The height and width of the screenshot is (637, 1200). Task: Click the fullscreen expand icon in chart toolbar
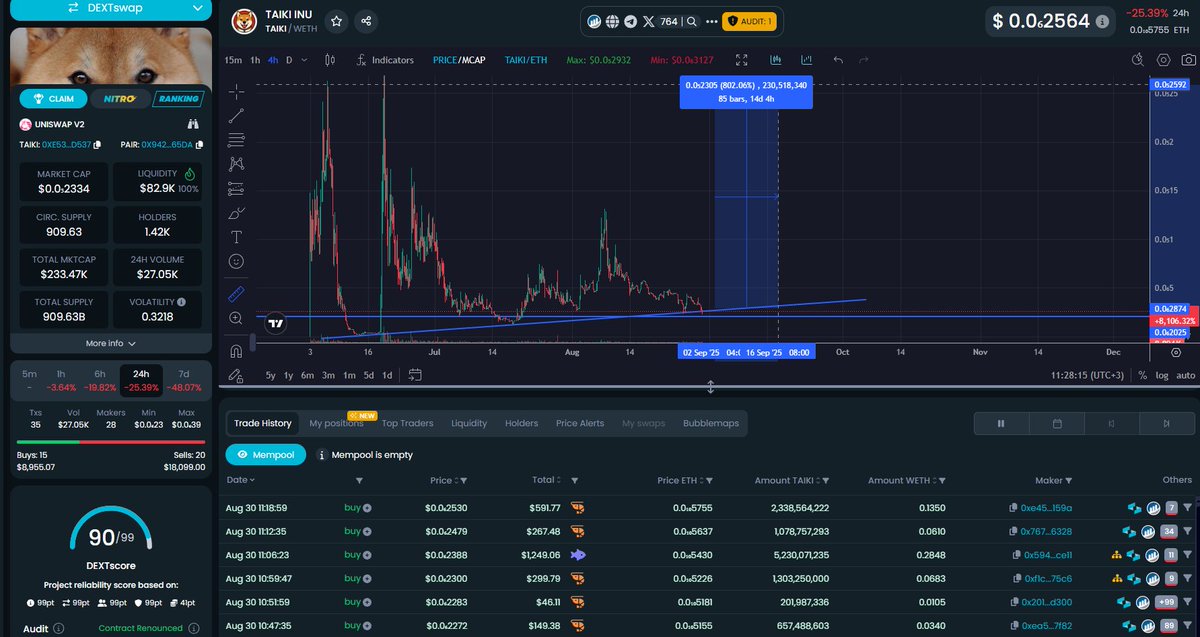click(741, 60)
